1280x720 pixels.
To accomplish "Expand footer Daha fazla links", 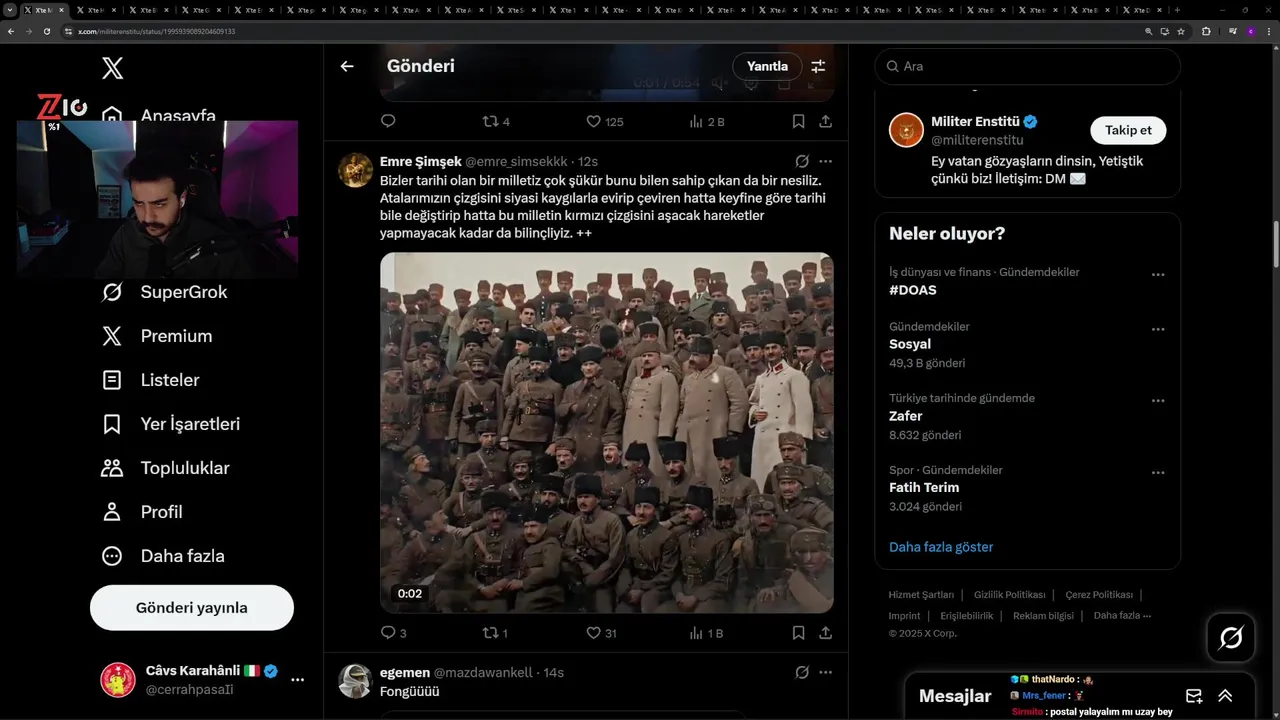I will [1122, 616].
